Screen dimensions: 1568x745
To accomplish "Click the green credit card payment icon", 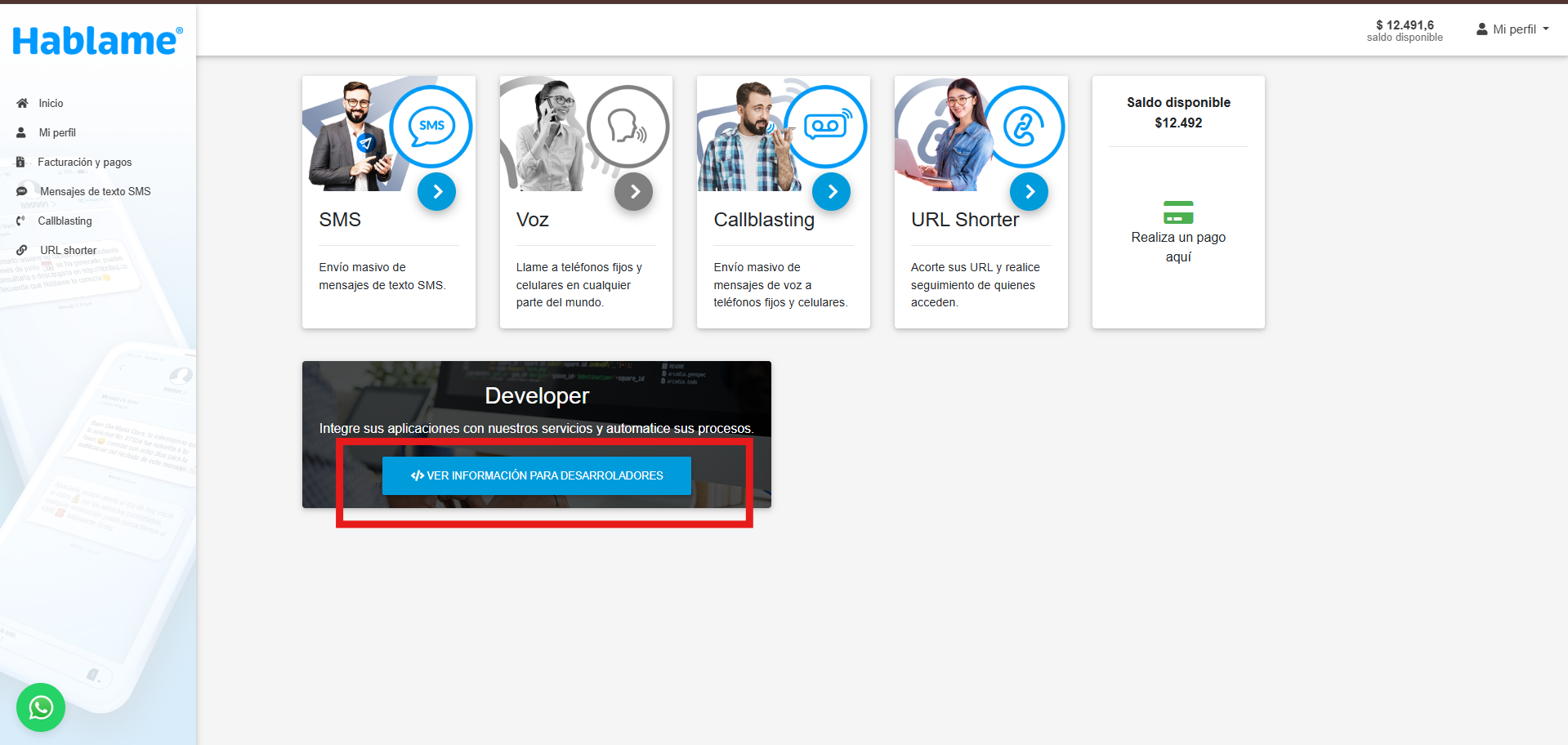I will [1178, 212].
